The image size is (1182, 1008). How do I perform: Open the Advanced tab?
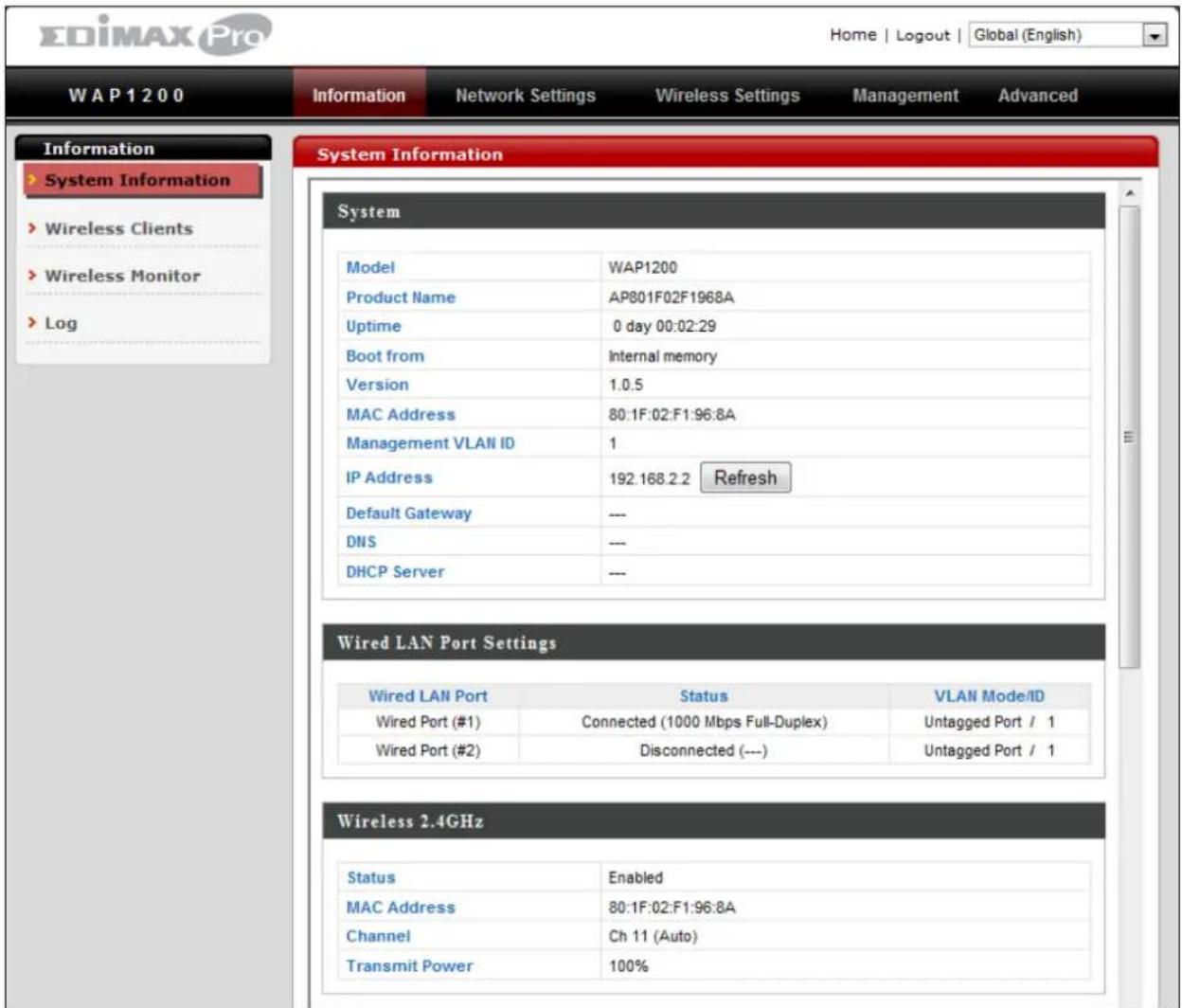pyautogui.click(x=1038, y=95)
